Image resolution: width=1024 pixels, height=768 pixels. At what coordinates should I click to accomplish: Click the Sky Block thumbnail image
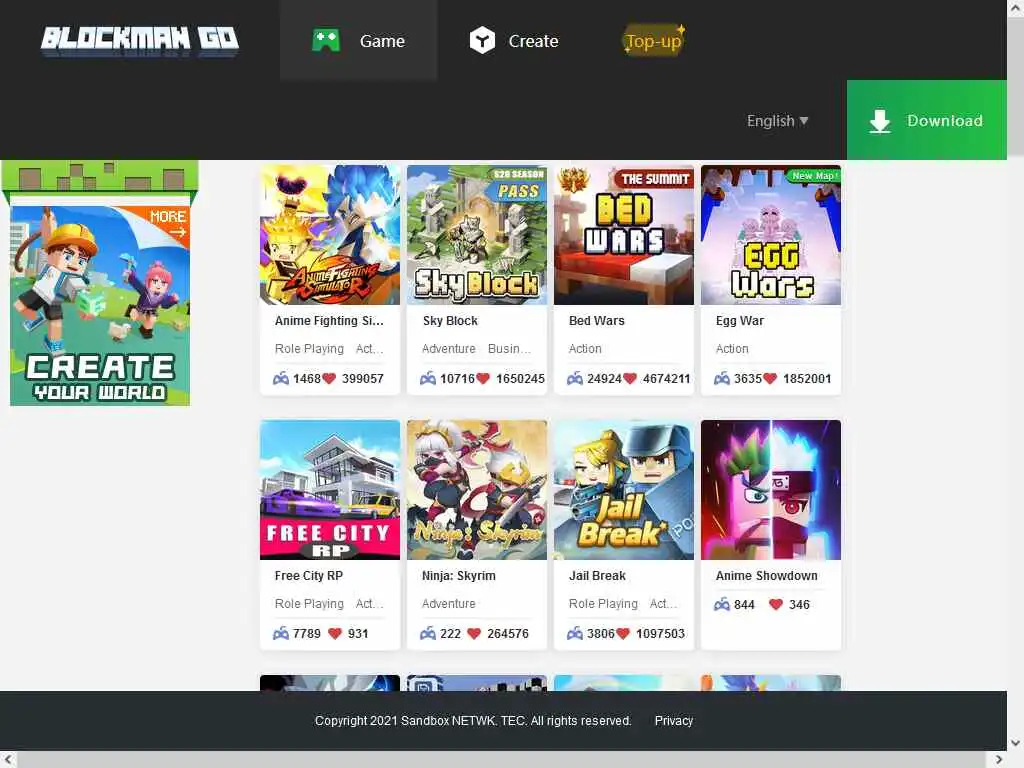click(x=477, y=234)
